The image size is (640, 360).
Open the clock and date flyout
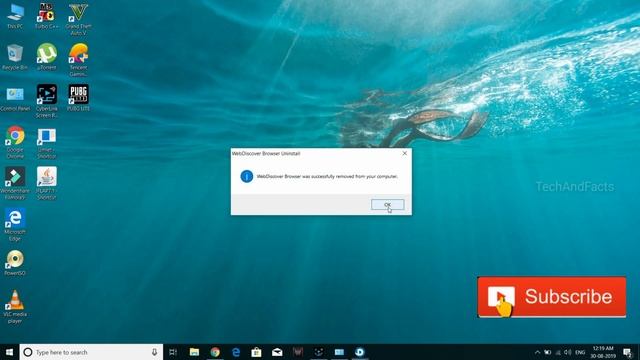click(603, 352)
